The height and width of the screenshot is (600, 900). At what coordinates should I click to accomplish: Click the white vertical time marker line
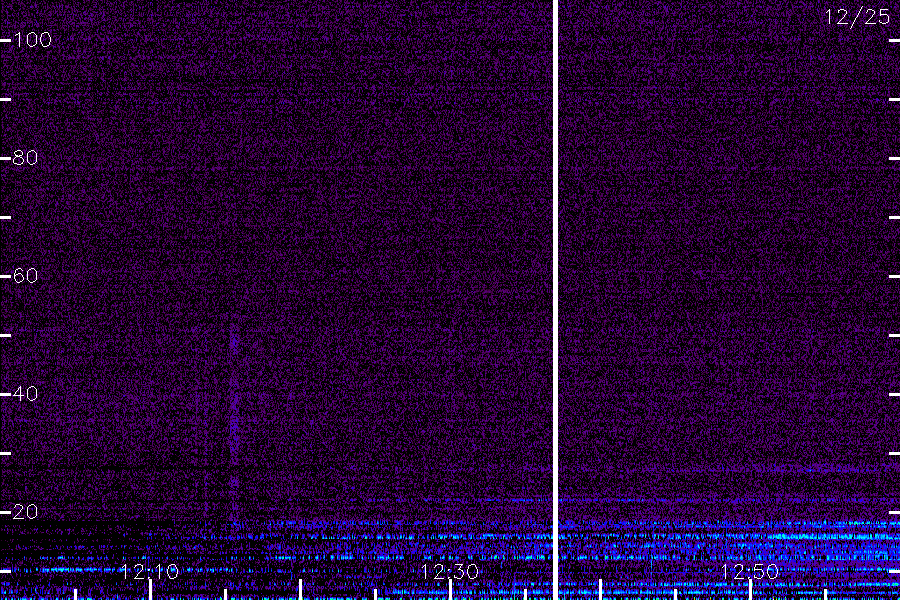tap(555, 300)
